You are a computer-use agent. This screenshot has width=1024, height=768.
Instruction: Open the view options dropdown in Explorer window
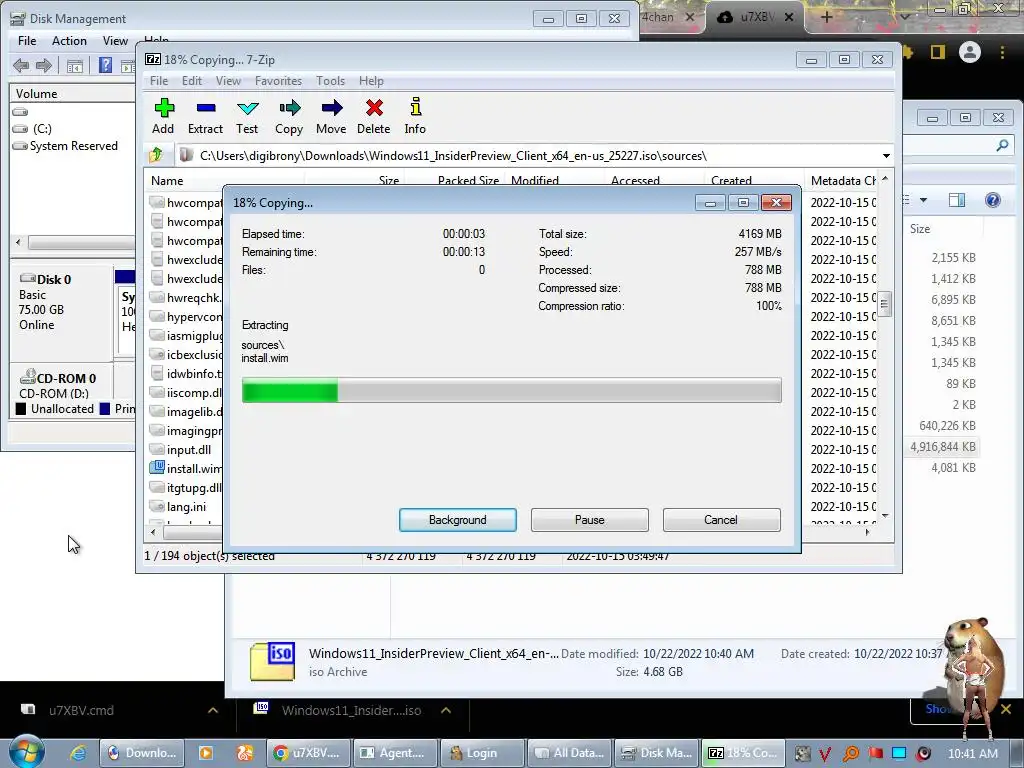click(x=923, y=200)
